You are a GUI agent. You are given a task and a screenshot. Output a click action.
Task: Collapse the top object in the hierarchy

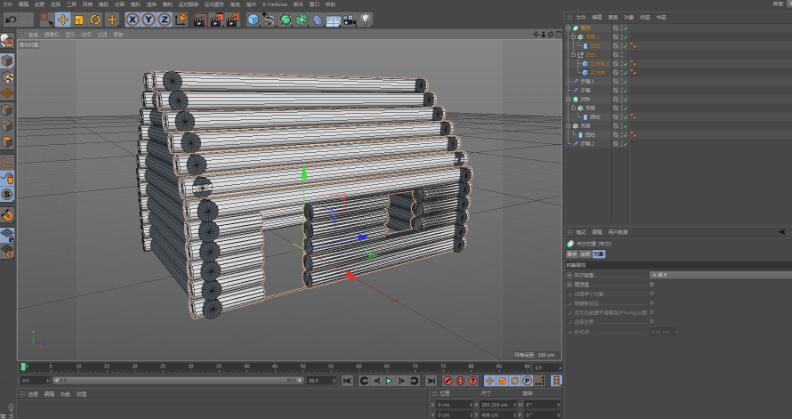[x=570, y=28]
